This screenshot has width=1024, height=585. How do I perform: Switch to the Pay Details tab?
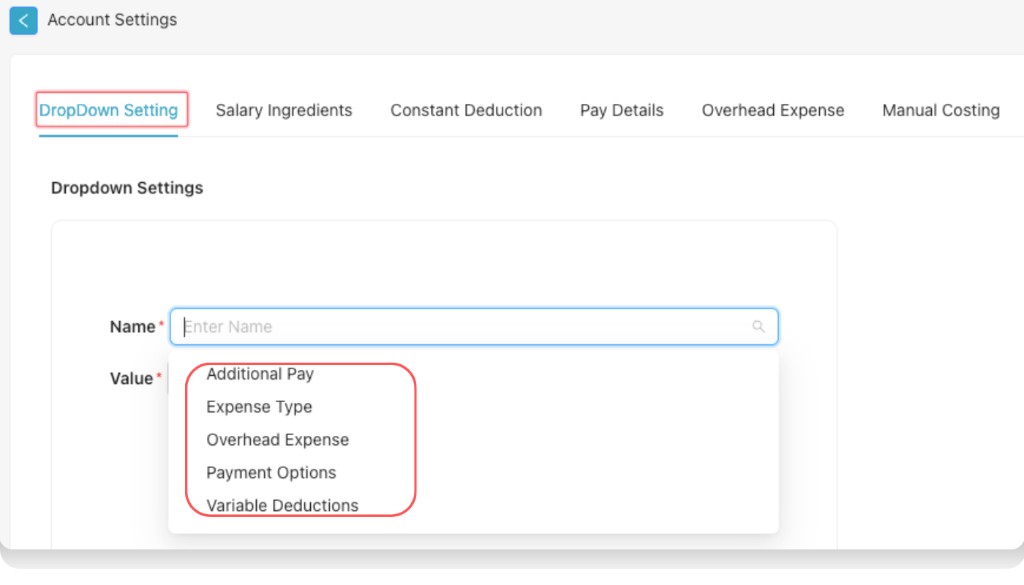[621, 110]
